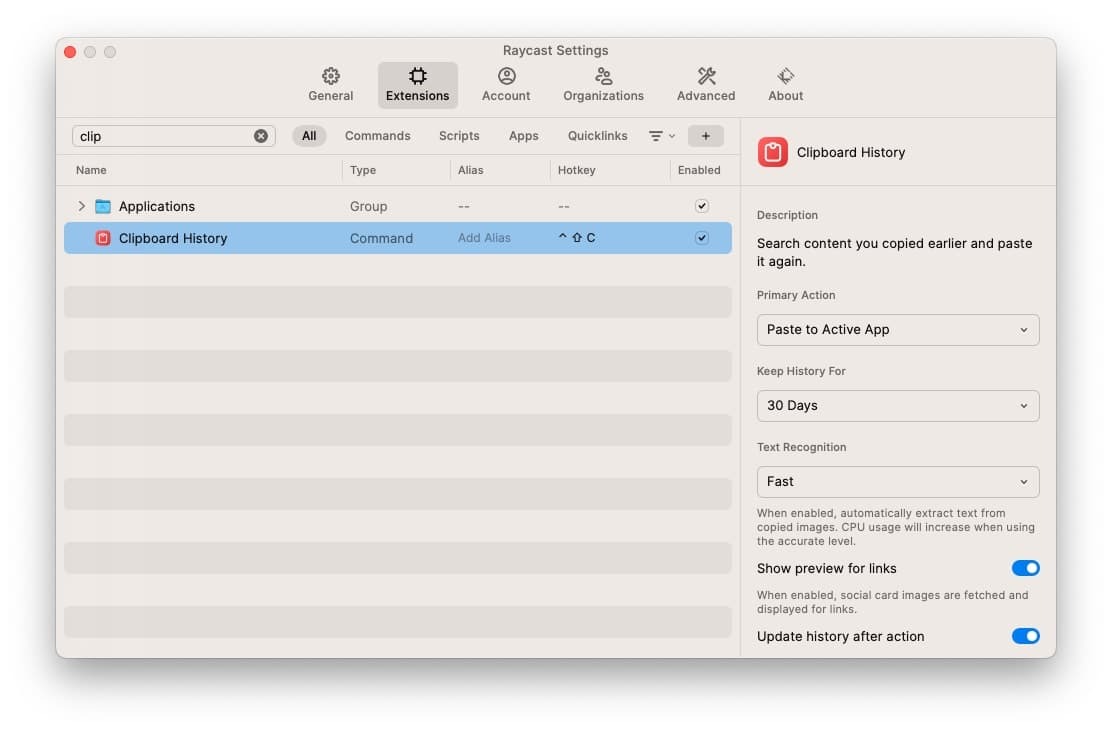This screenshot has height=732, width=1112.
Task: Select the Clipboard History row label
Action: pyautogui.click(x=173, y=238)
